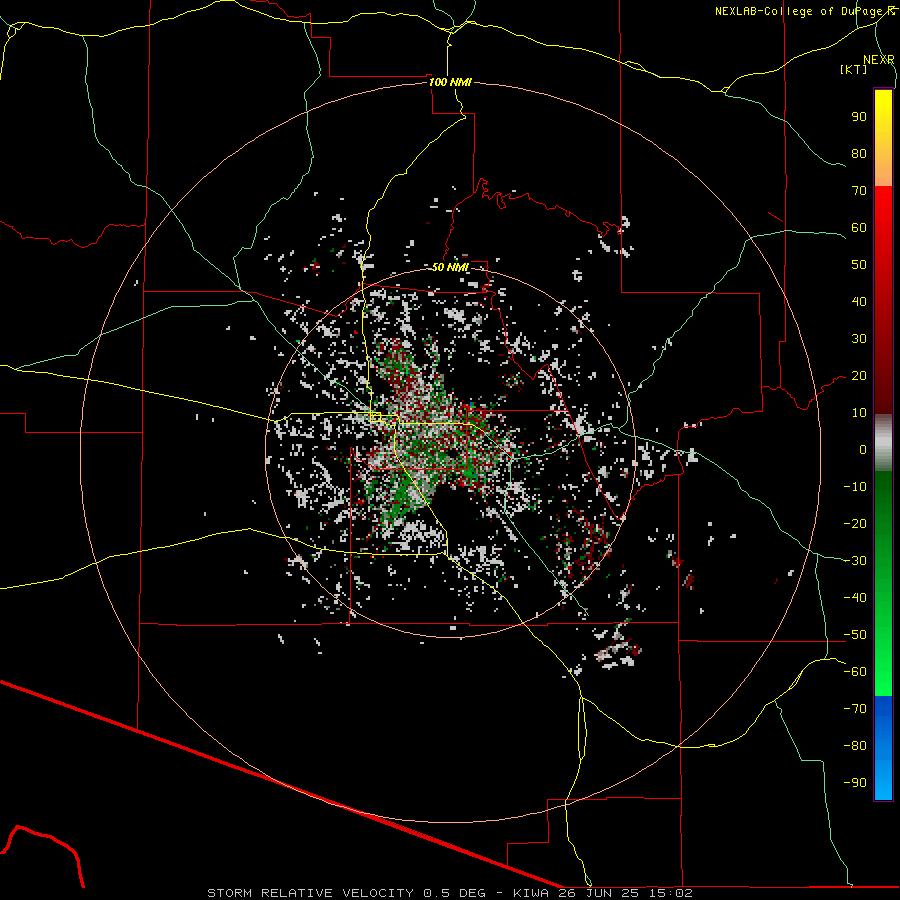Click the -60 value on the velocity scale
This screenshot has height=900, width=900.
[x=855, y=672]
